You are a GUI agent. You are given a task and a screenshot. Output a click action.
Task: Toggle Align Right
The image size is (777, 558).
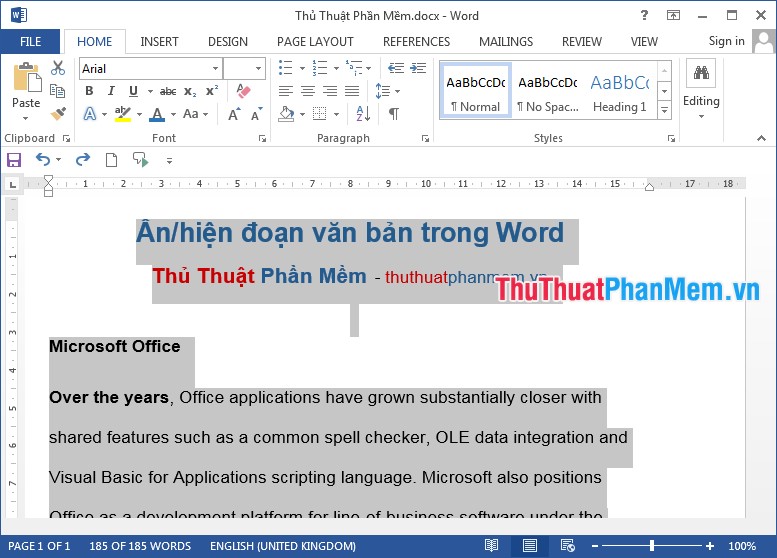click(x=330, y=91)
